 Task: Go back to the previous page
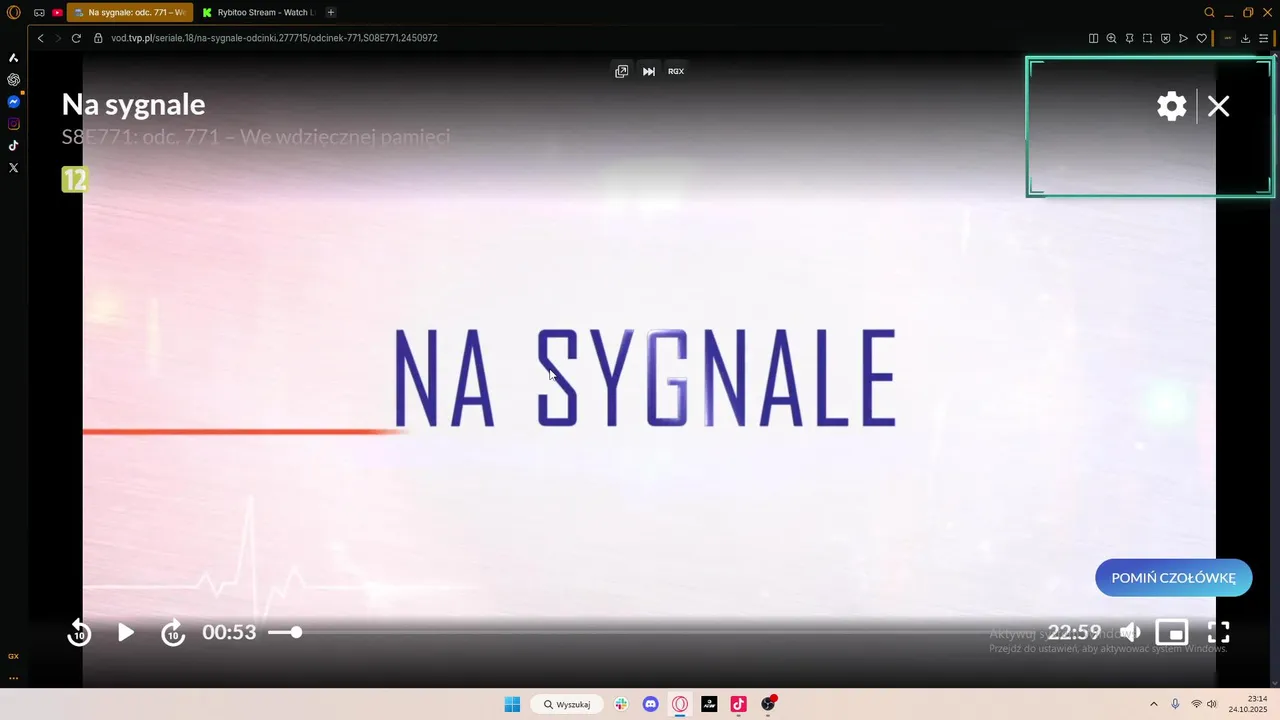(x=41, y=38)
